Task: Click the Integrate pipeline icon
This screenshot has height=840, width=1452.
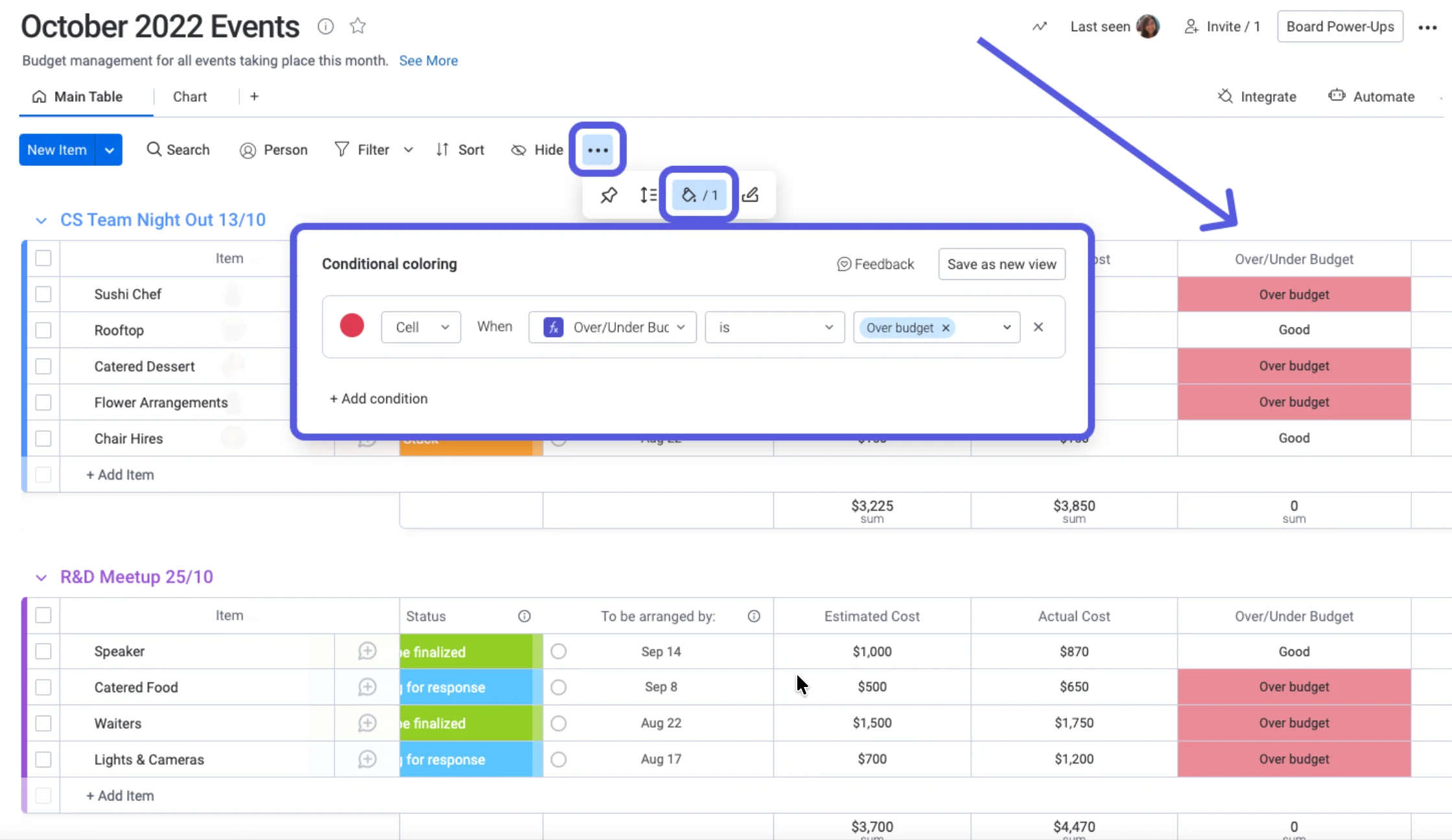Action: click(x=1225, y=96)
